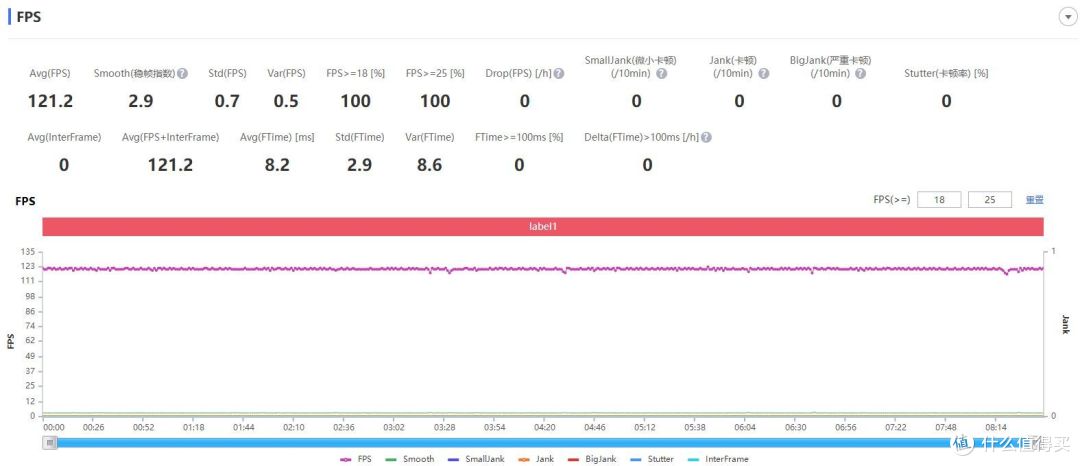Toggle Stutter series in chart legend
The width and height of the screenshot is (1080, 466).
point(652,459)
